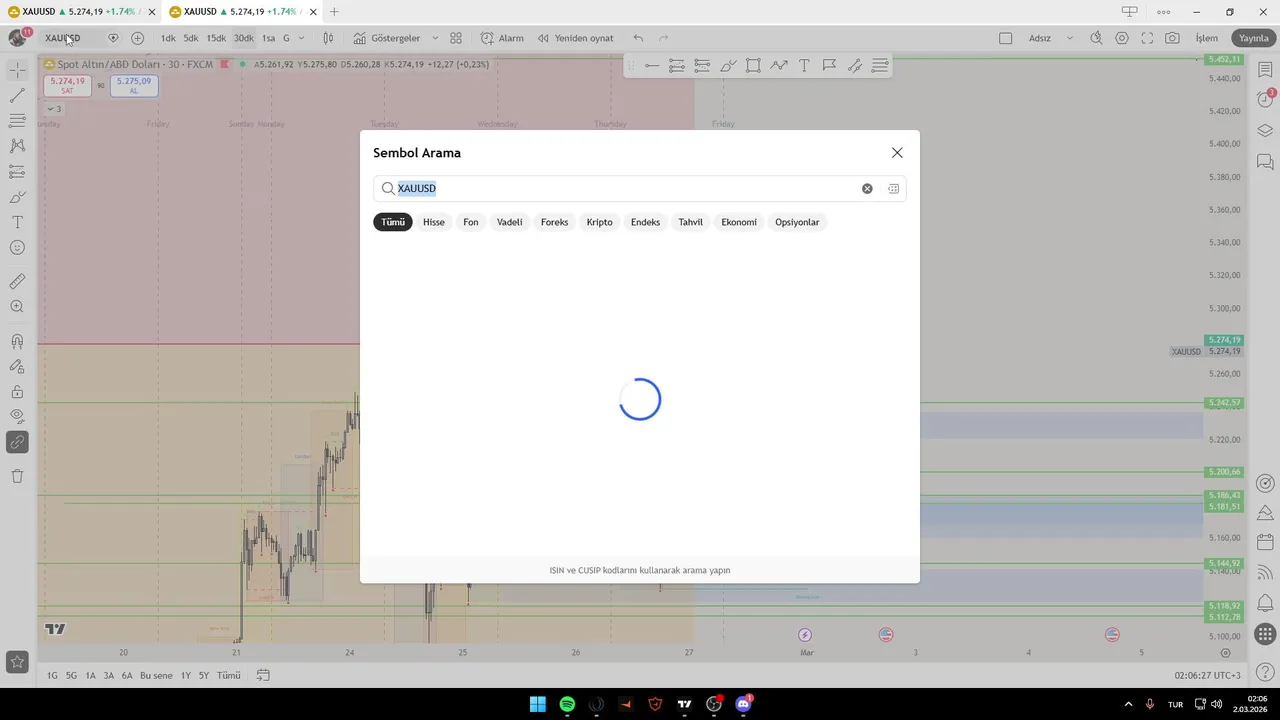The width and height of the screenshot is (1280, 720).
Task: Select the crosshair cursor tool
Action: coord(17,70)
